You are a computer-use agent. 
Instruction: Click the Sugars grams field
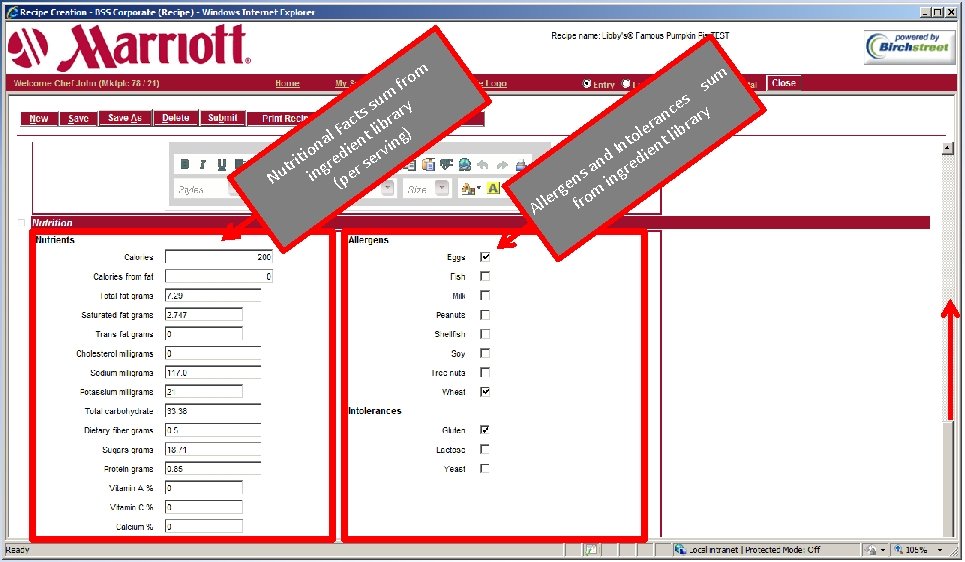click(213, 449)
